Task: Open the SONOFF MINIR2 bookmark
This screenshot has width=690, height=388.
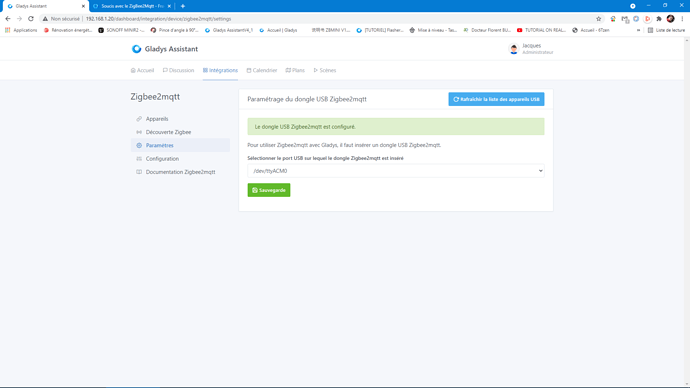Action: click(x=121, y=30)
